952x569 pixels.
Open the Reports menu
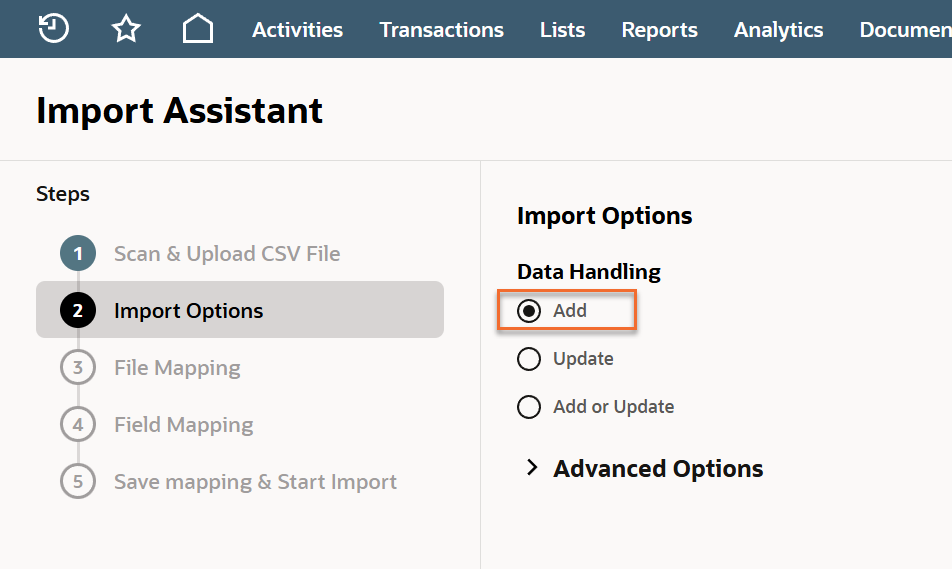coord(659,30)
